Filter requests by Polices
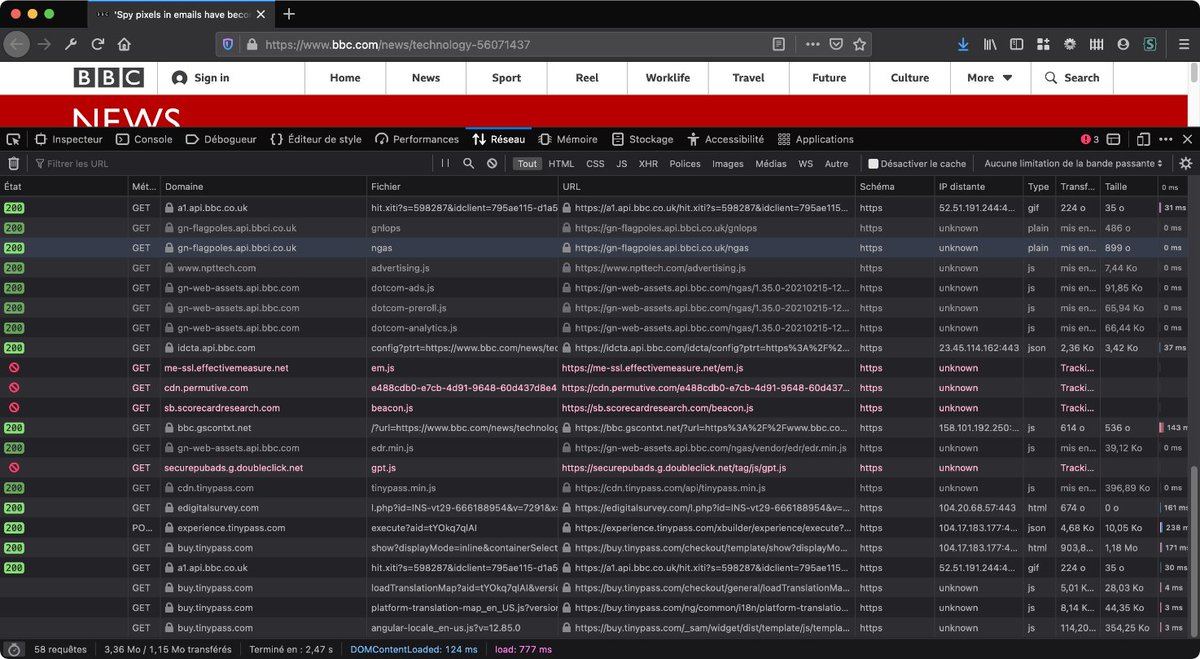The image size is (1200, 659). coord(685,164)
